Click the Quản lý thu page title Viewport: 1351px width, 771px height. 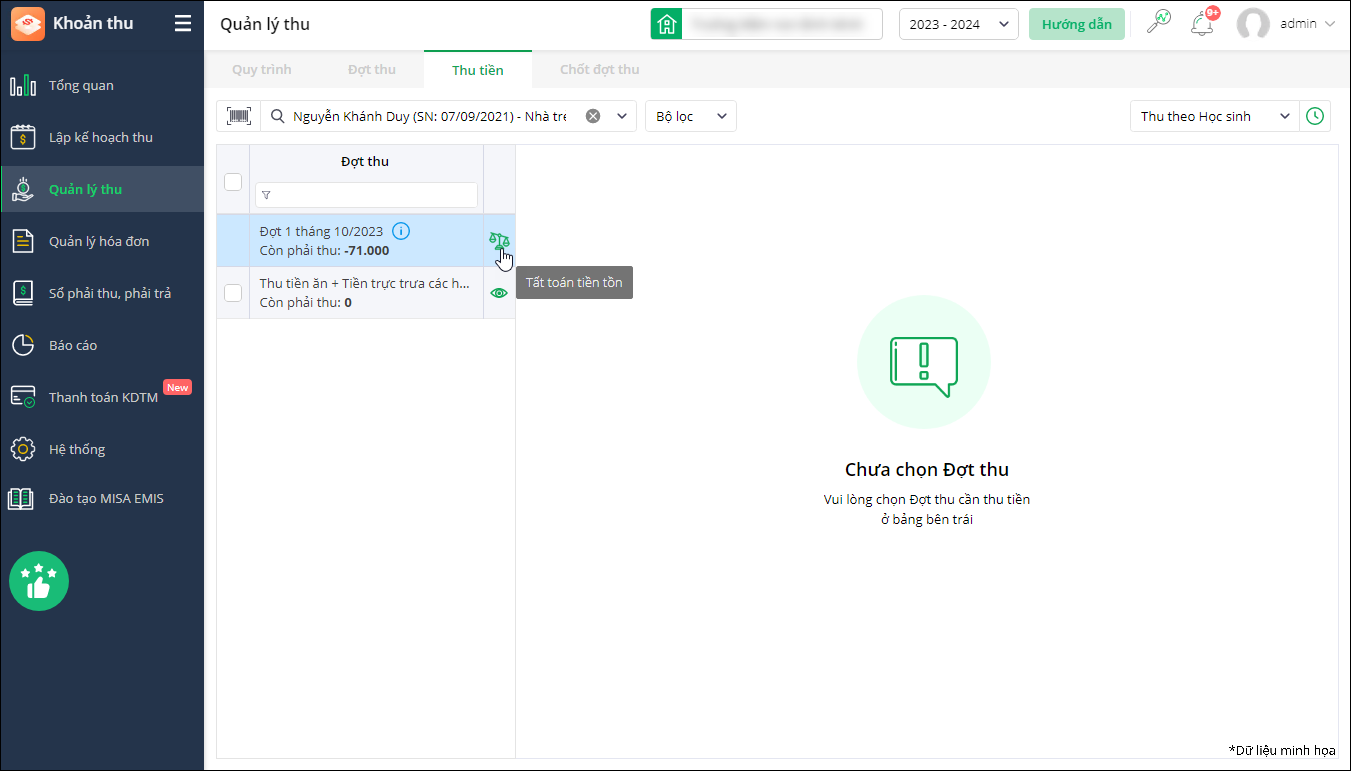click(x=265, y=24)
